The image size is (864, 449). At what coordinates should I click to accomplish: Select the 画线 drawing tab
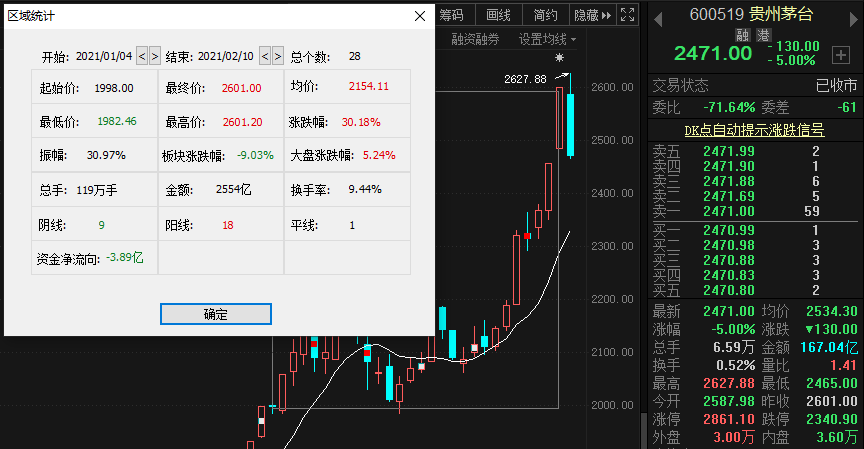point(498,15)
